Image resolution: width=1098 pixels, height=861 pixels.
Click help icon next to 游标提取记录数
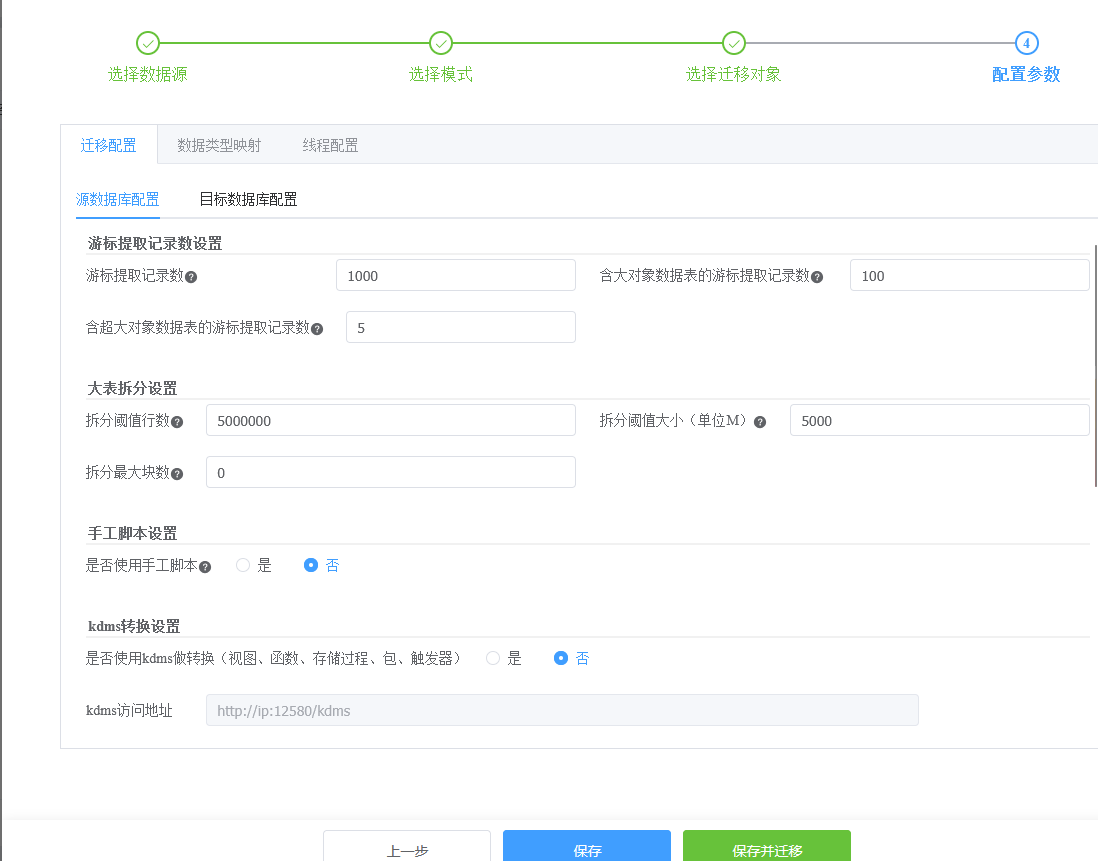(x=191, y=277)
